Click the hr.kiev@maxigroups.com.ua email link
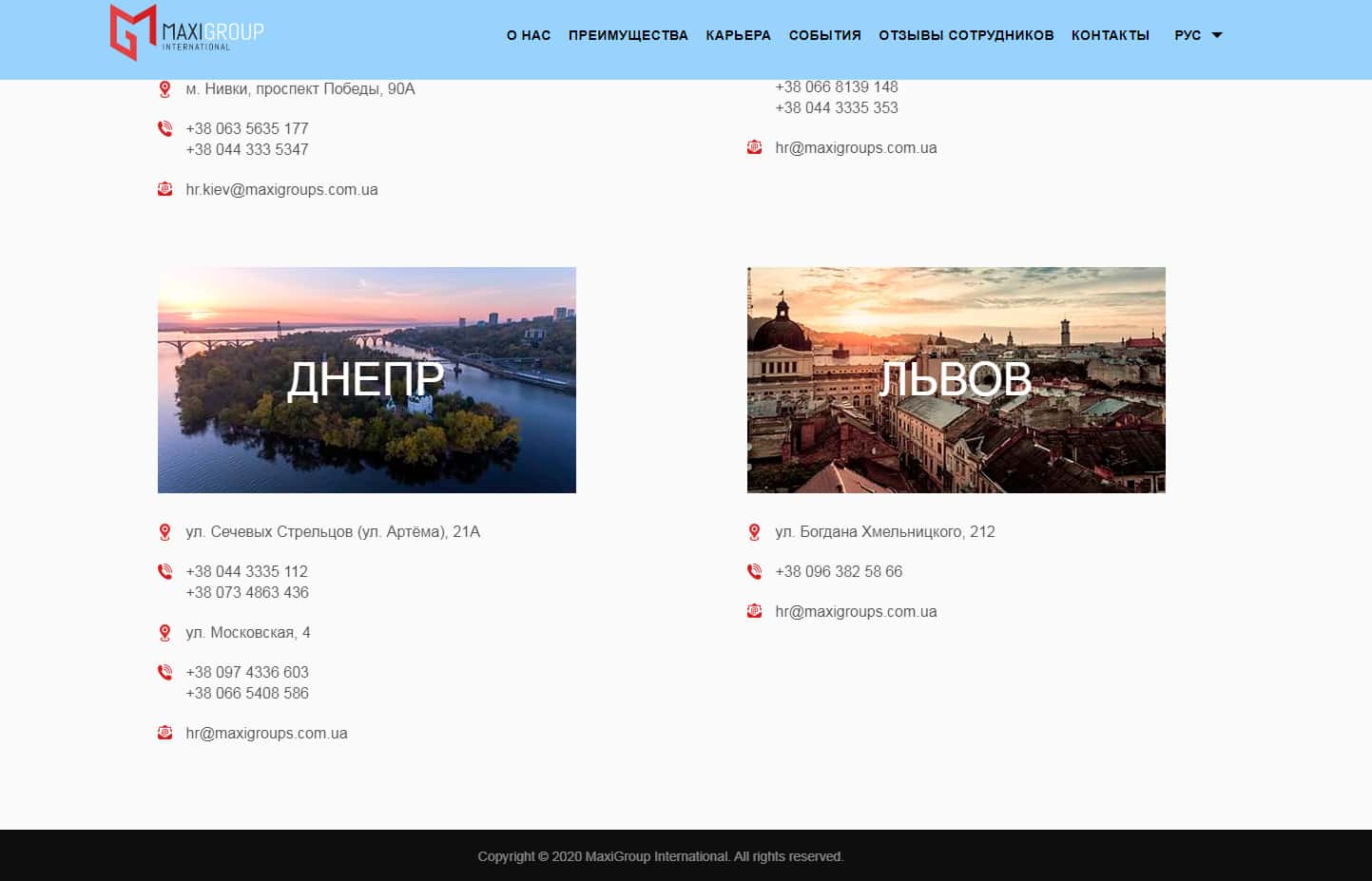 click(281, 190)
